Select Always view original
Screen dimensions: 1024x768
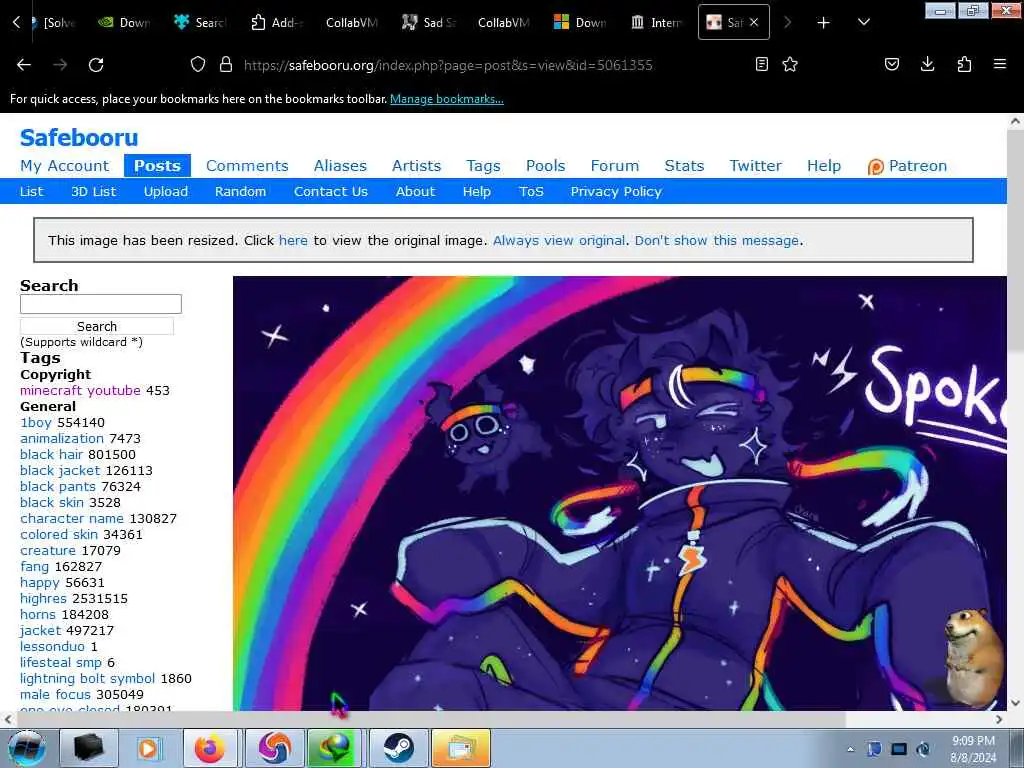[x=559, y=240]
